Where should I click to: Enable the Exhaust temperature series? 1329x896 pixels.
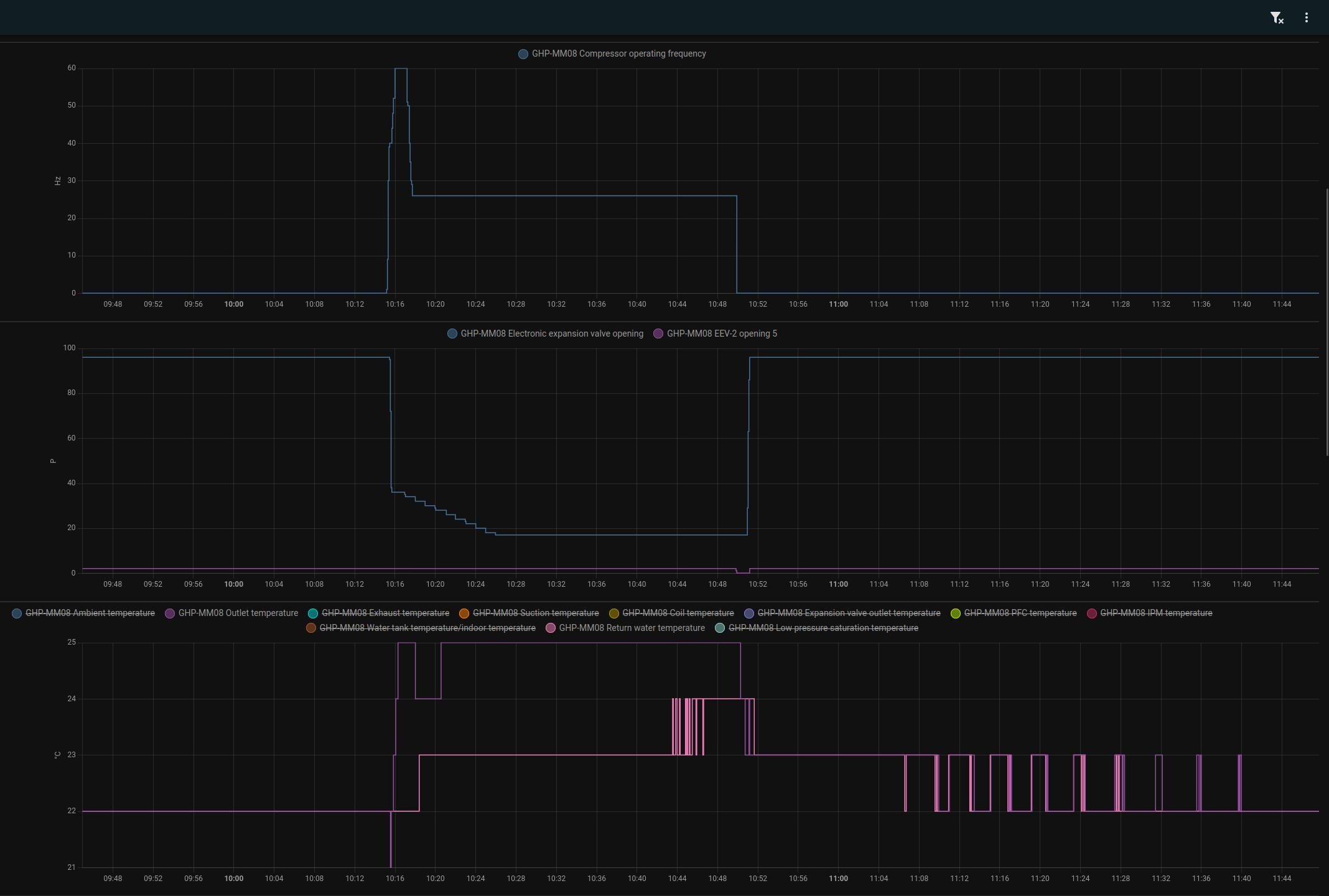pos(385,614)
